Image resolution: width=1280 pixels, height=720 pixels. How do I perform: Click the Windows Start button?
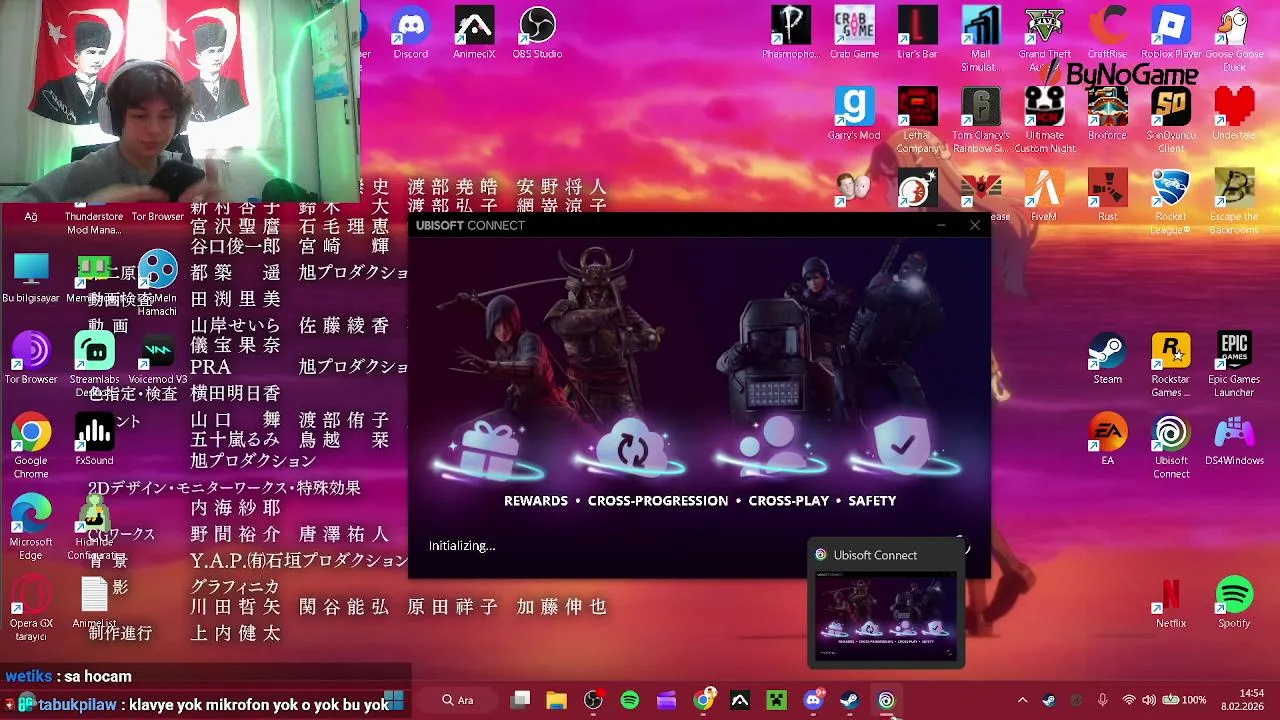[394, 700]
